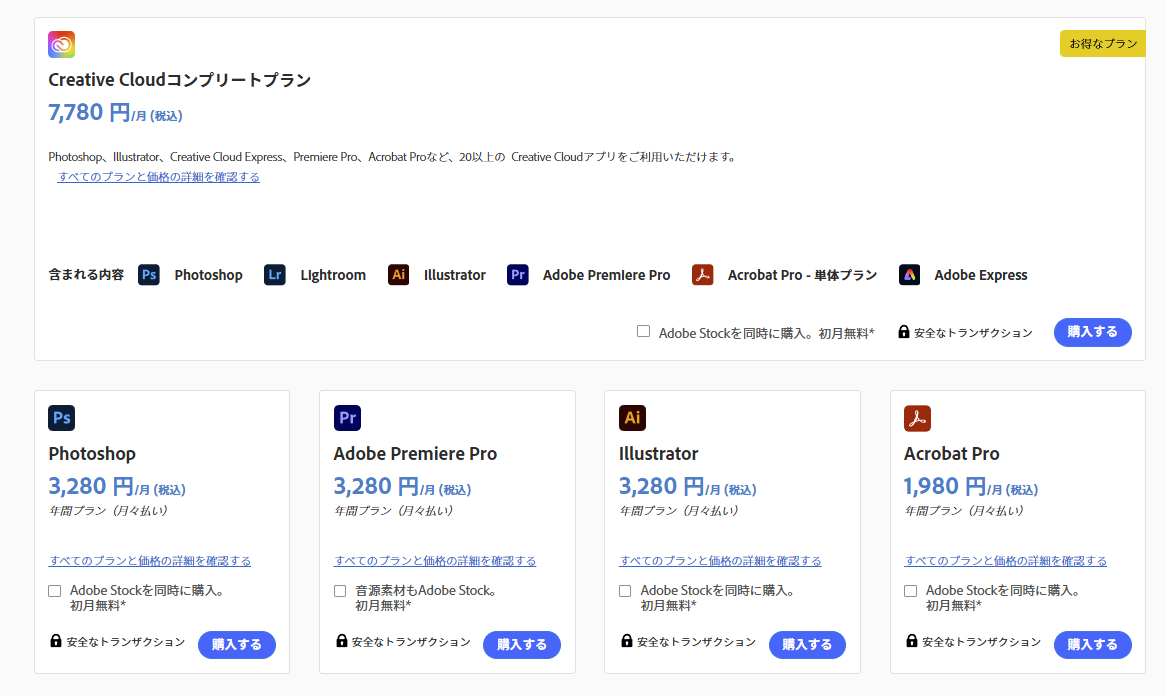Click the Creative Cloud rainbow logo icon

[x=62, y=45]
